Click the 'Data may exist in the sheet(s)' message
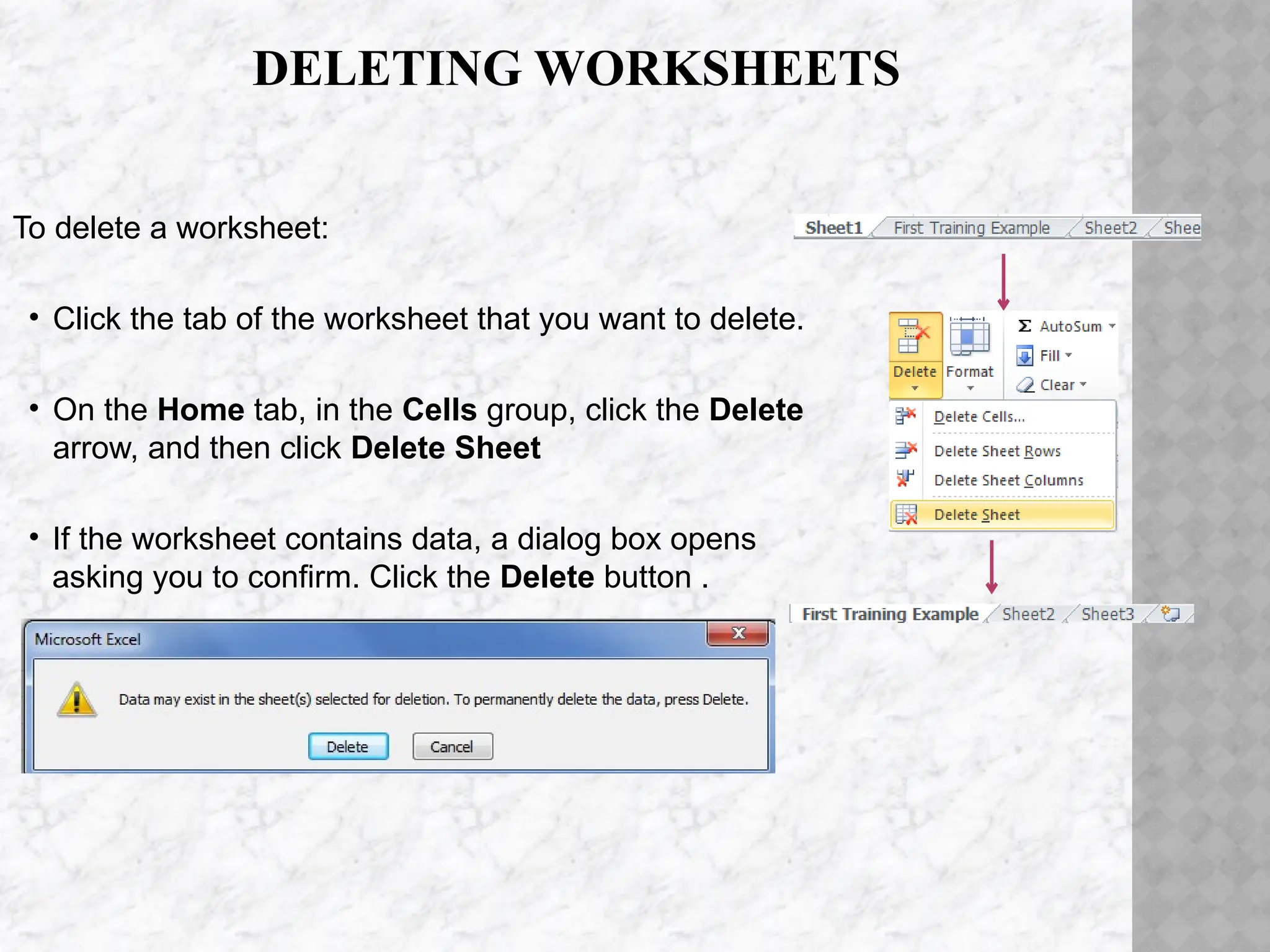 pos(433,699)
